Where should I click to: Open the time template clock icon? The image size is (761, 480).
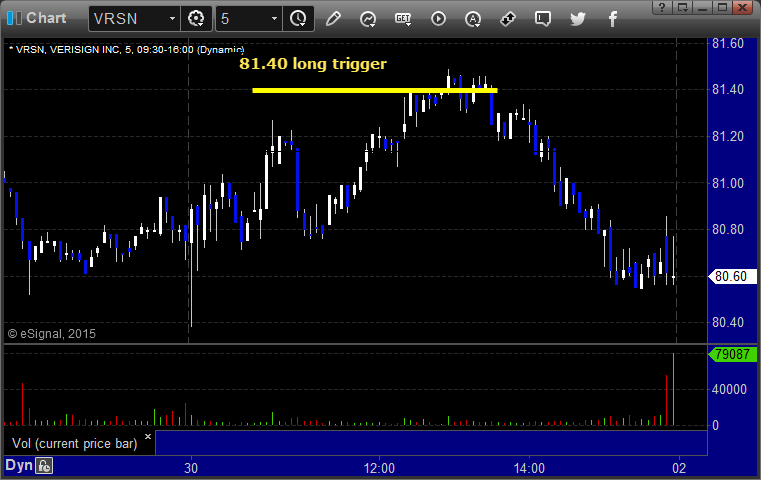point(298,19)
